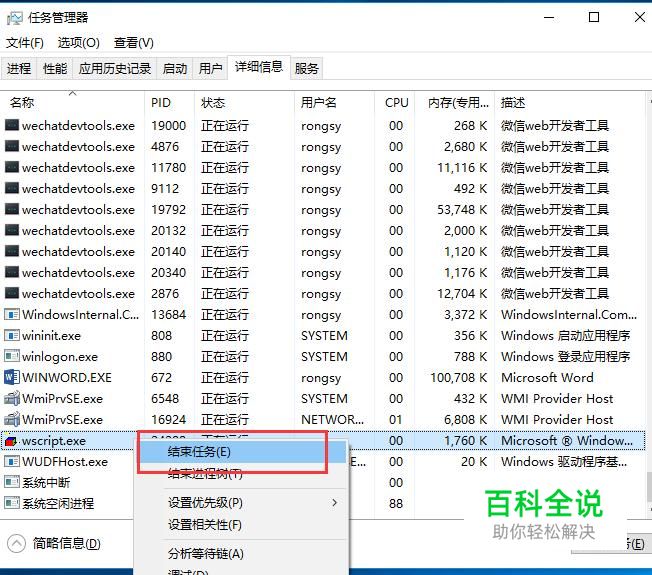
Task: Select the wscript.exe process name
Action: click(x=54, y=441)
